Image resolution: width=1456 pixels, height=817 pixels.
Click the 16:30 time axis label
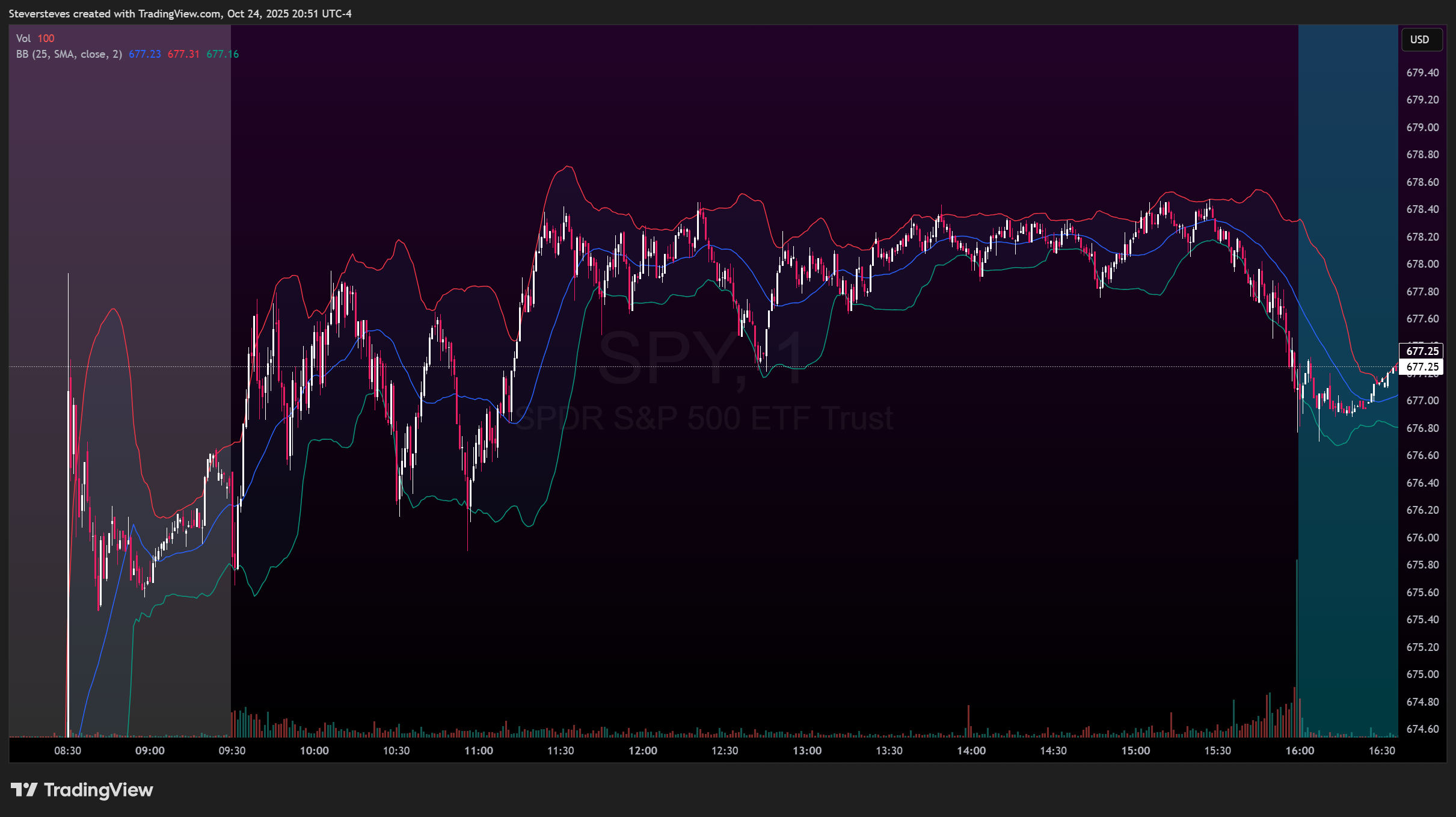coord(1382,750)
